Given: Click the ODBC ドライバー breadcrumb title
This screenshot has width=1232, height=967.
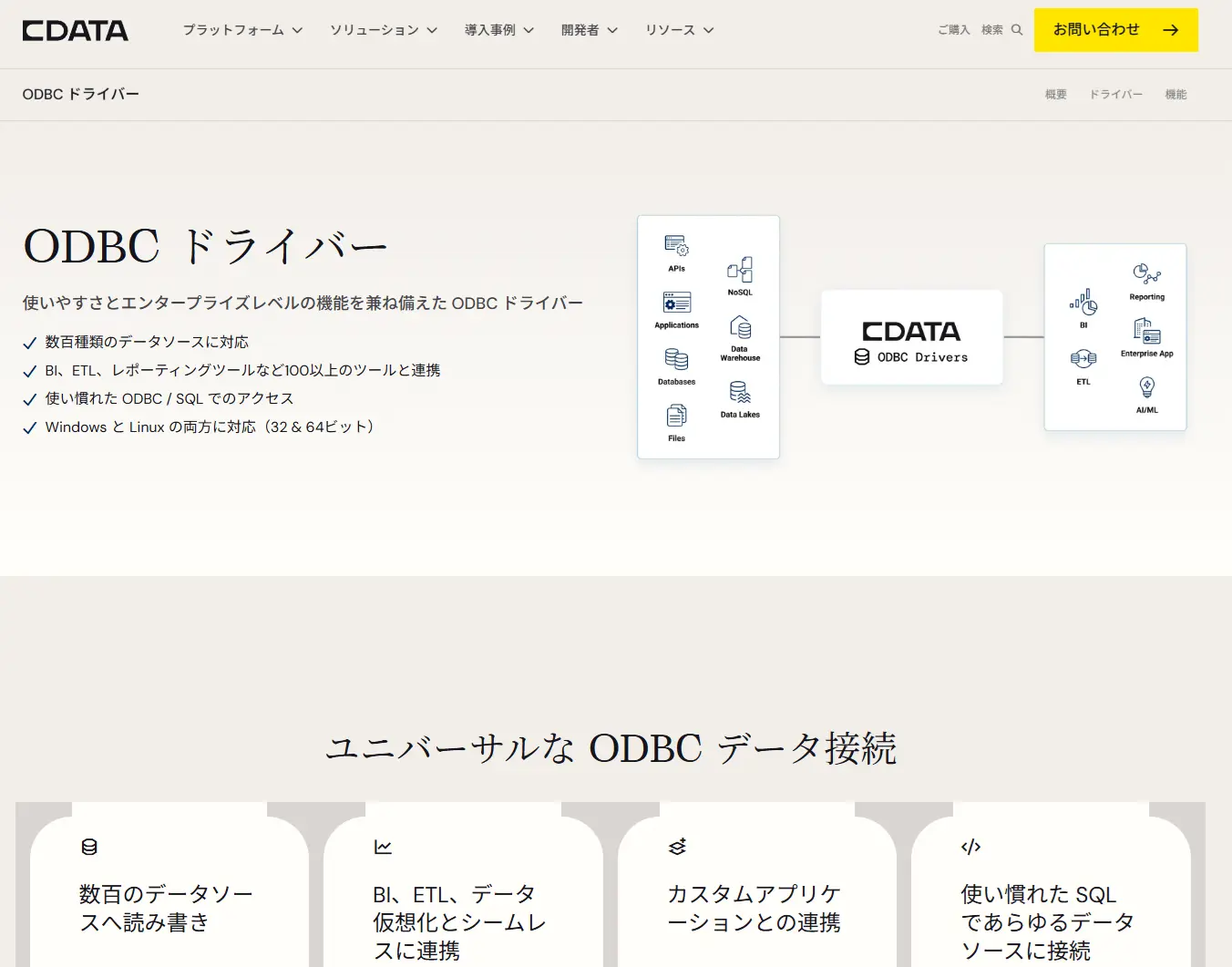Looking at the screenshot, I should click(x=81, y=95).
